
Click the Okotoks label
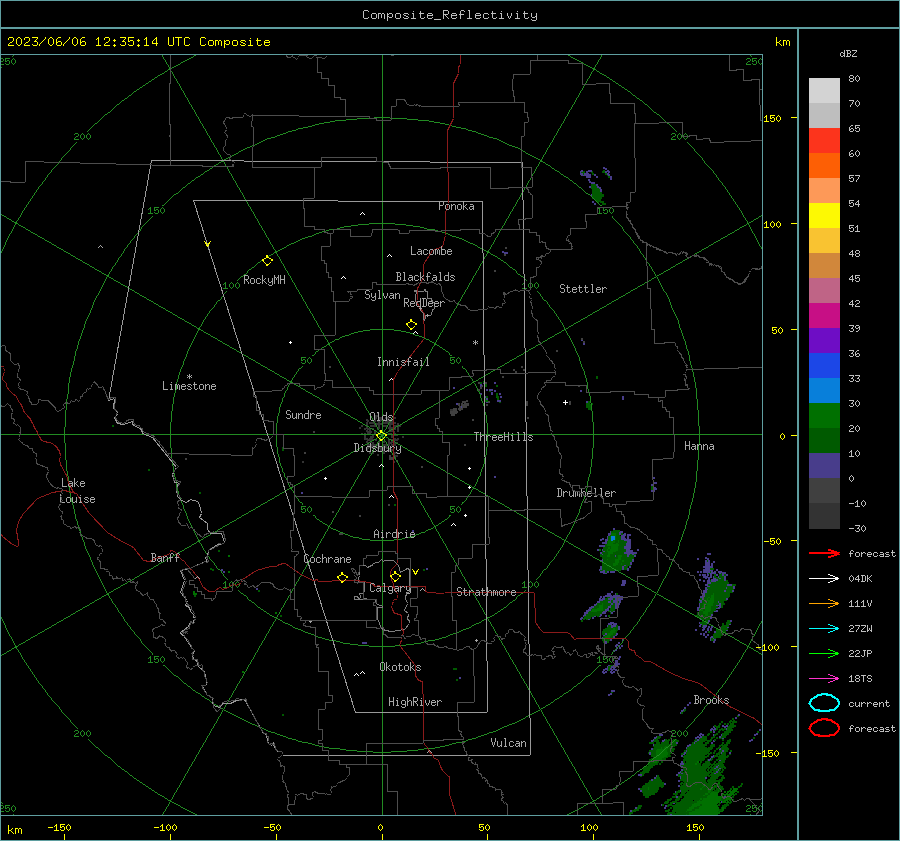[x=400, y=667]
